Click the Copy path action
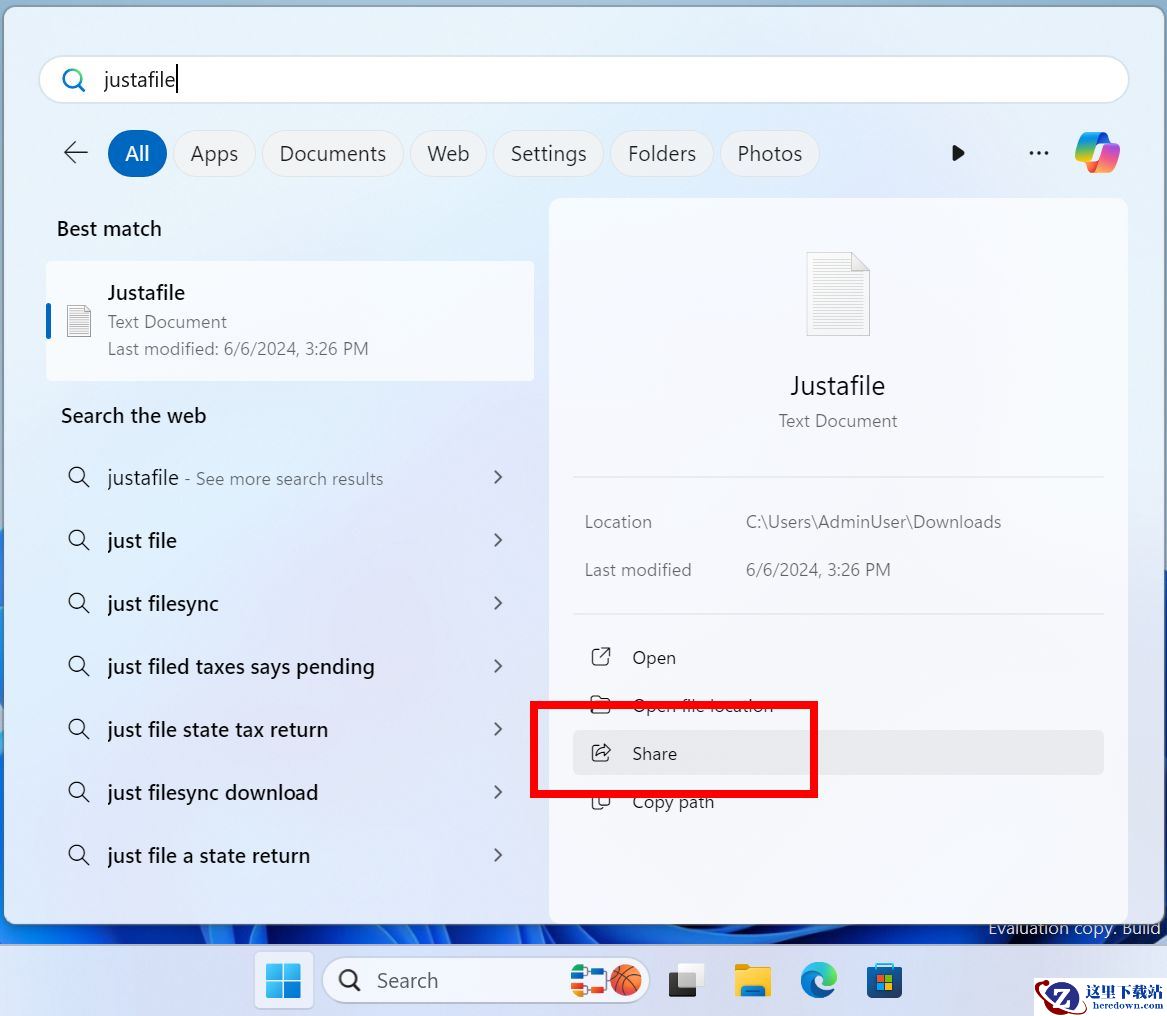This screenshot has width=1167, height=1016. pos(838,802)
